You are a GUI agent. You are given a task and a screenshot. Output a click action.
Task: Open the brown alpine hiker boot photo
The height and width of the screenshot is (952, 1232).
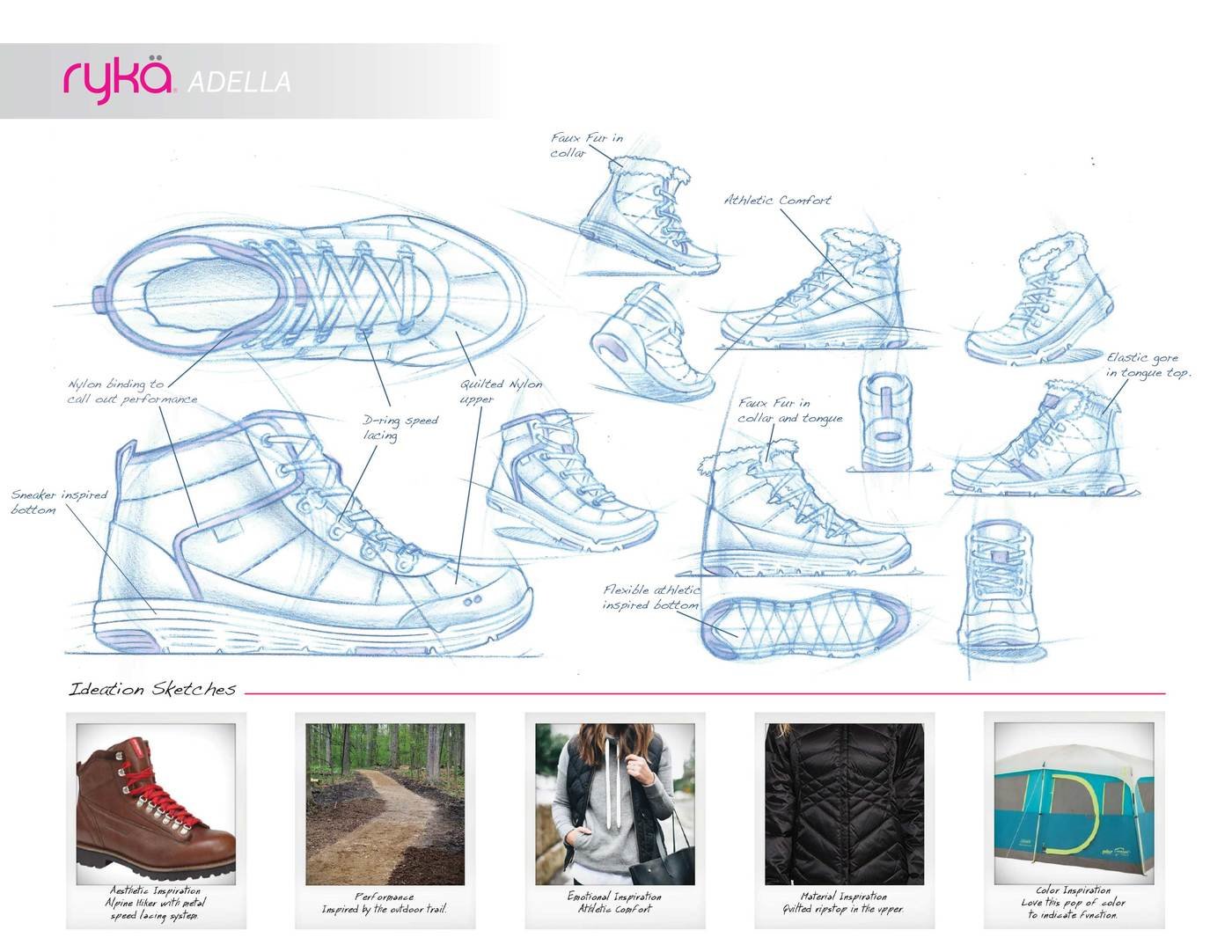tap(156, 804)
